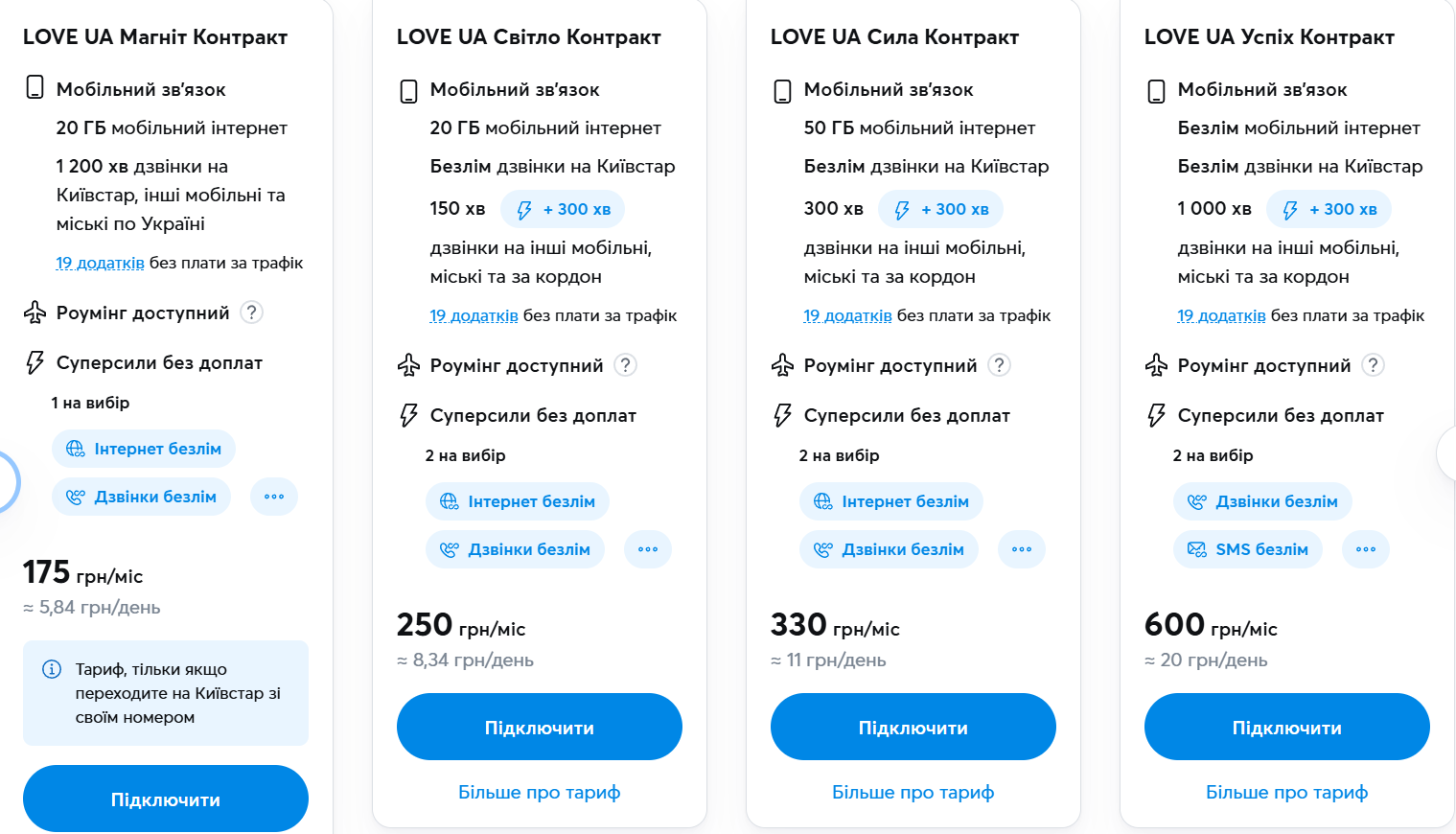Open 19 додатків link in Світло card
Image resolution: width=1456 pixels, height=834 pixels.
tap(474, 315)
